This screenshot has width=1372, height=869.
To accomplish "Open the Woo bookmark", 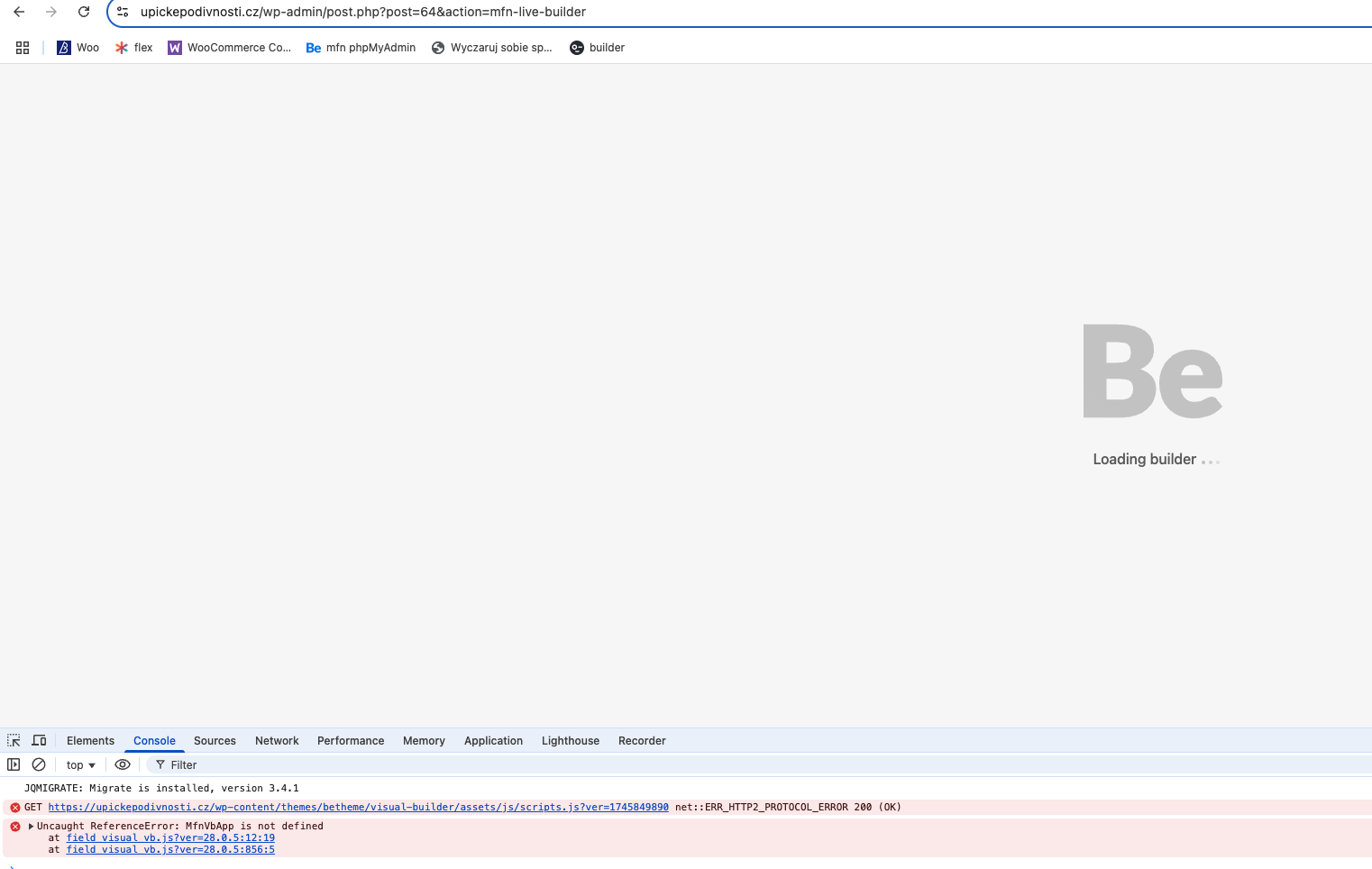I will [78, 48].
